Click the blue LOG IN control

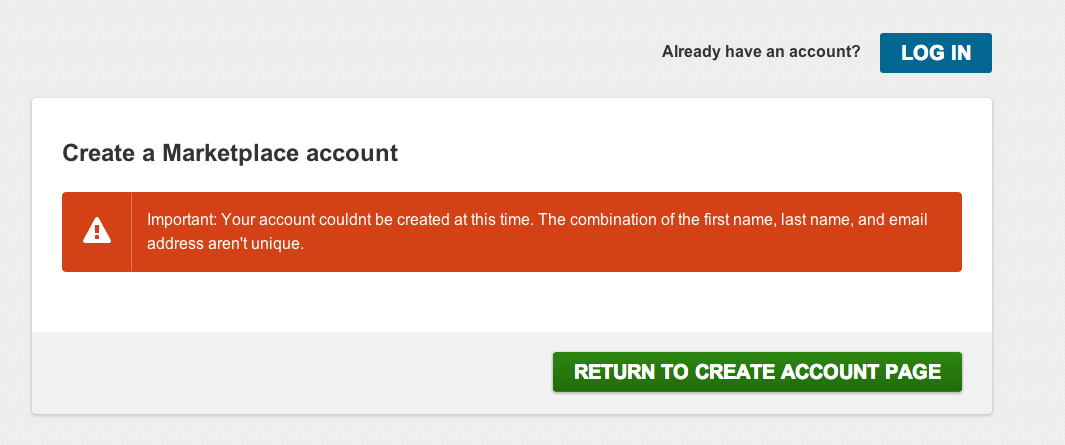click(x=935, y=53)
